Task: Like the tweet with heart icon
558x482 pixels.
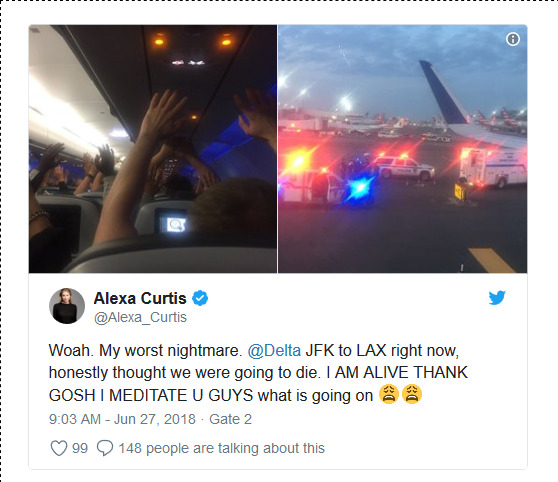Action: 59,448
